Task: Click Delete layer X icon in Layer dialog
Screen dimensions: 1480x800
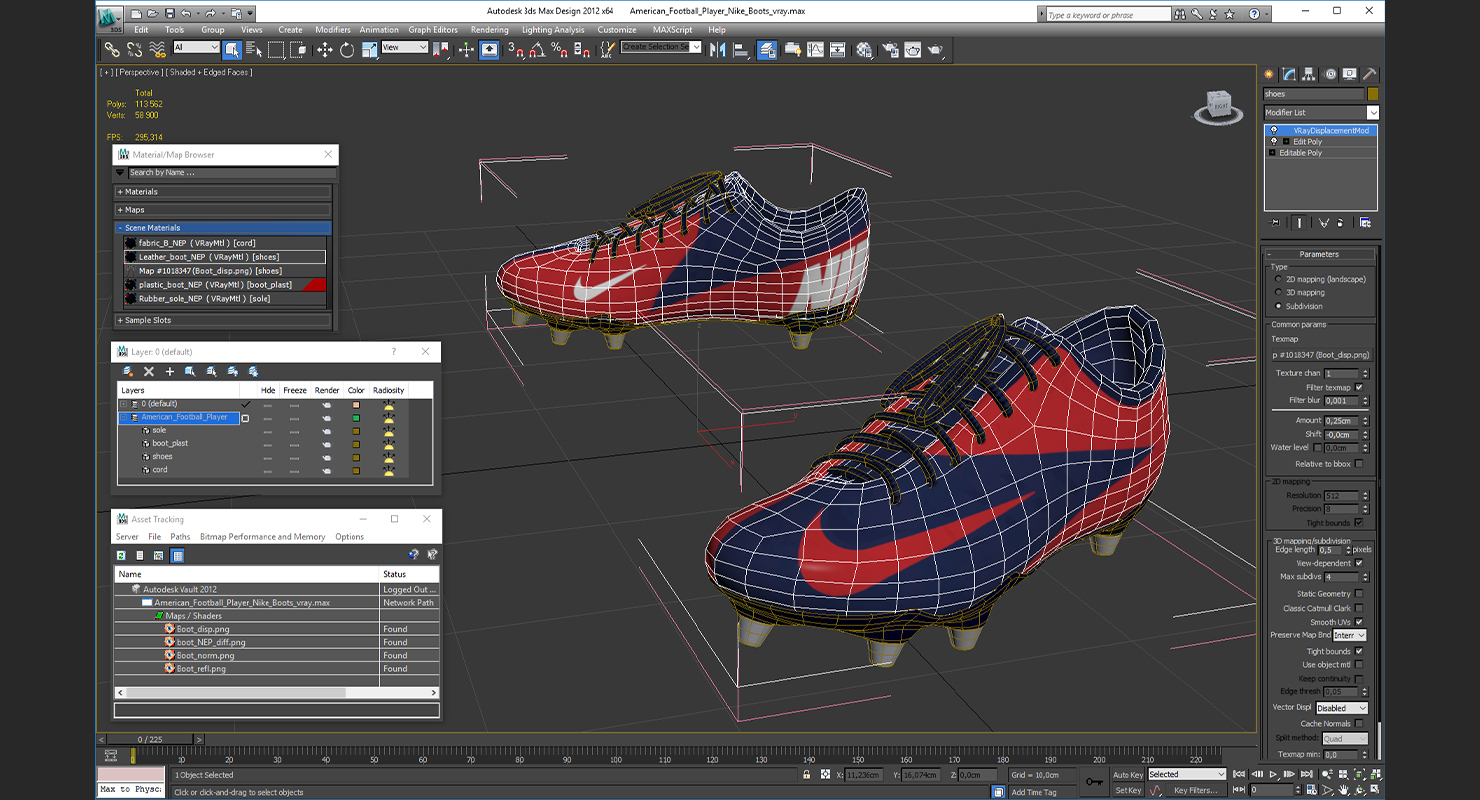Action: coord(149,371)
